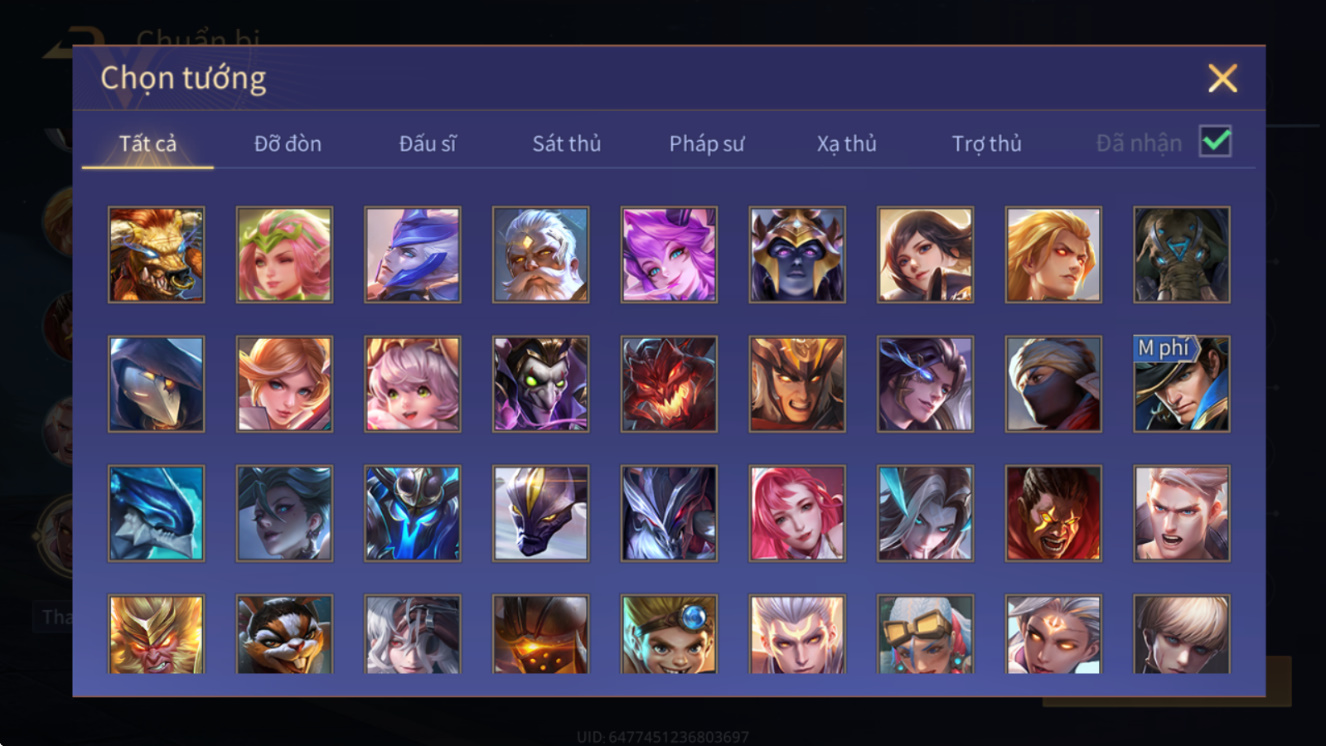Open the Trợ thủ tab
The image size is (1326, 746).
pos(987,144)
